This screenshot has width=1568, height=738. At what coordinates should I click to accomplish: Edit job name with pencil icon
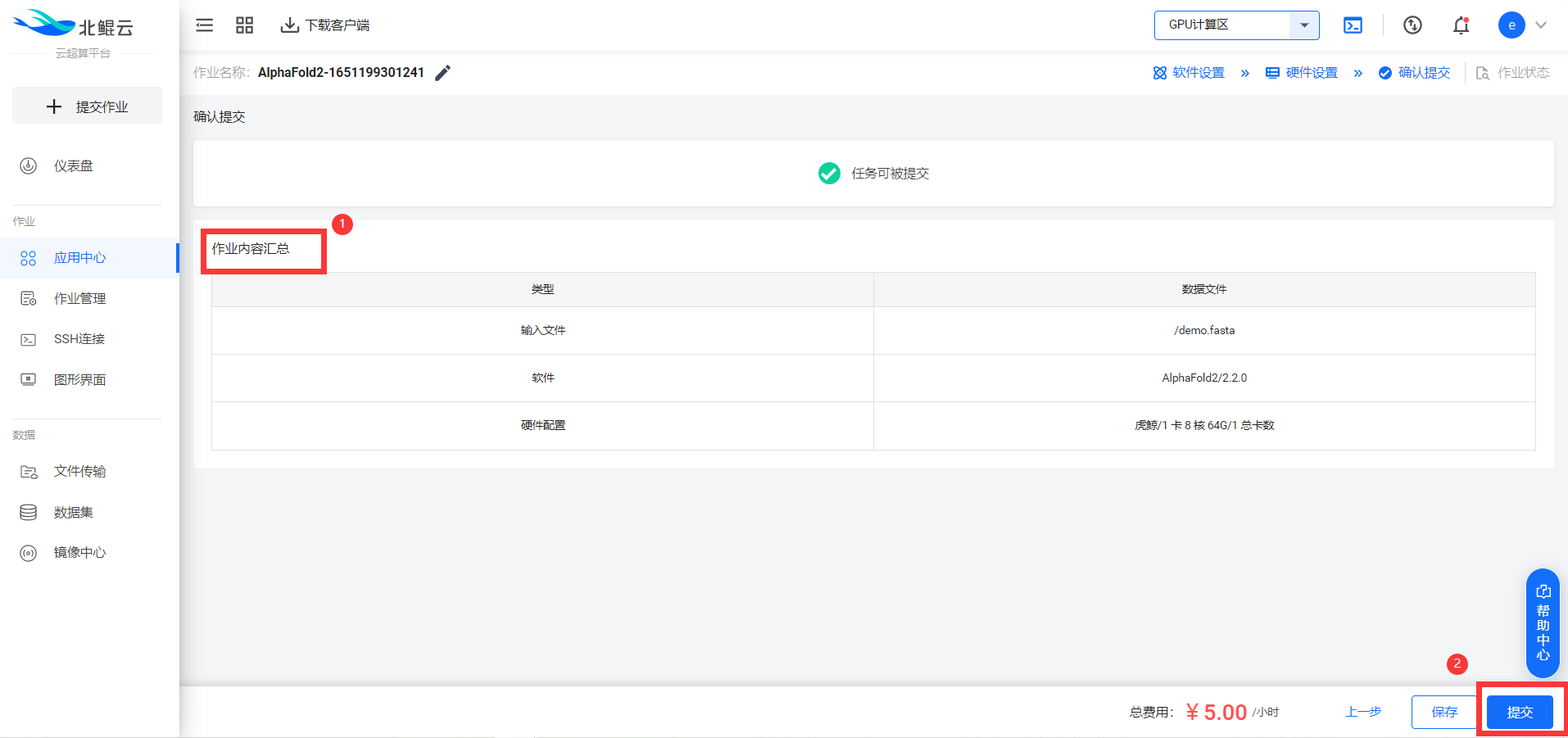[x=442, y=73]
